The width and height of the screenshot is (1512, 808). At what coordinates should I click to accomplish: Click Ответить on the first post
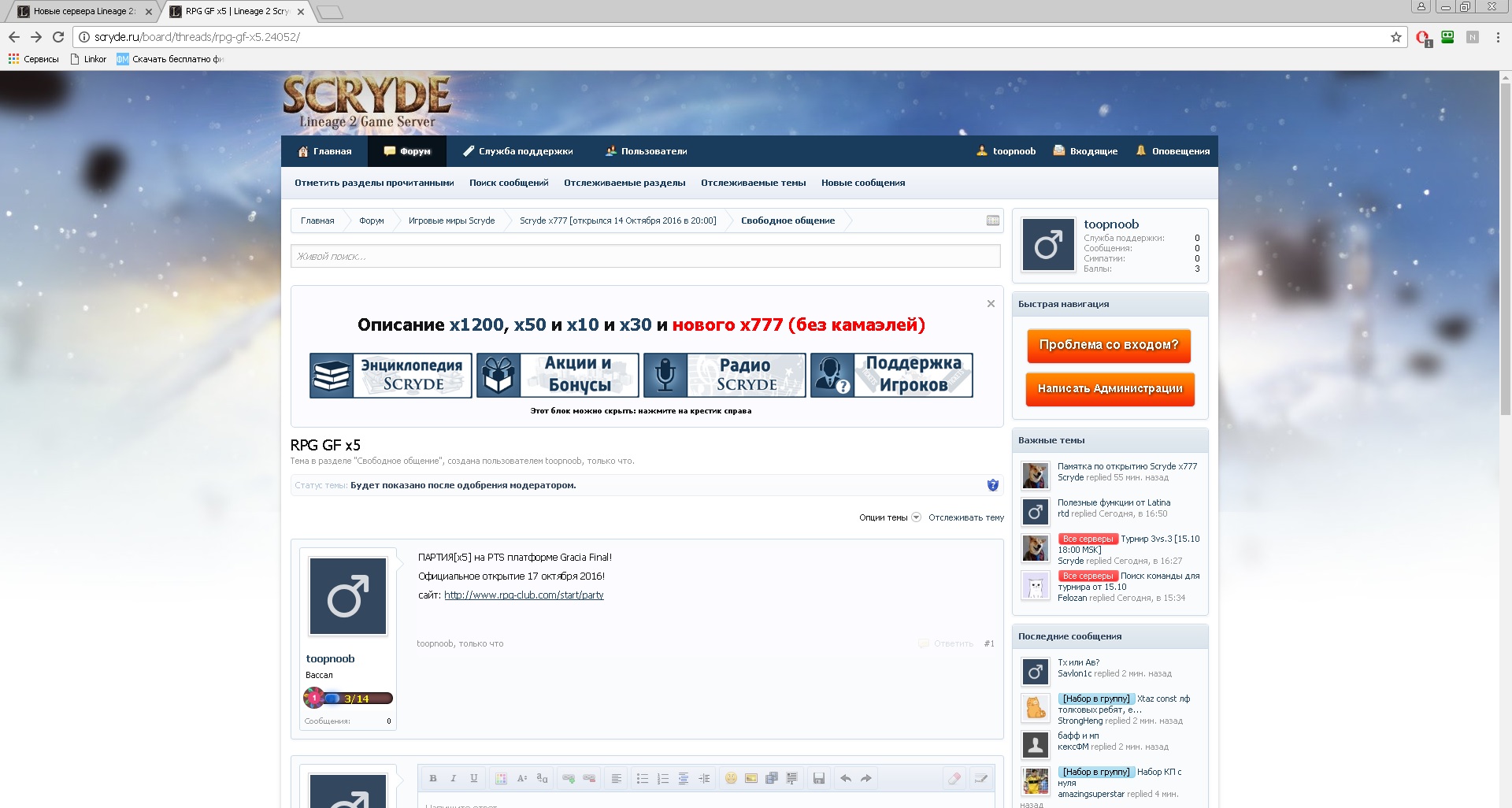point(947,643)
